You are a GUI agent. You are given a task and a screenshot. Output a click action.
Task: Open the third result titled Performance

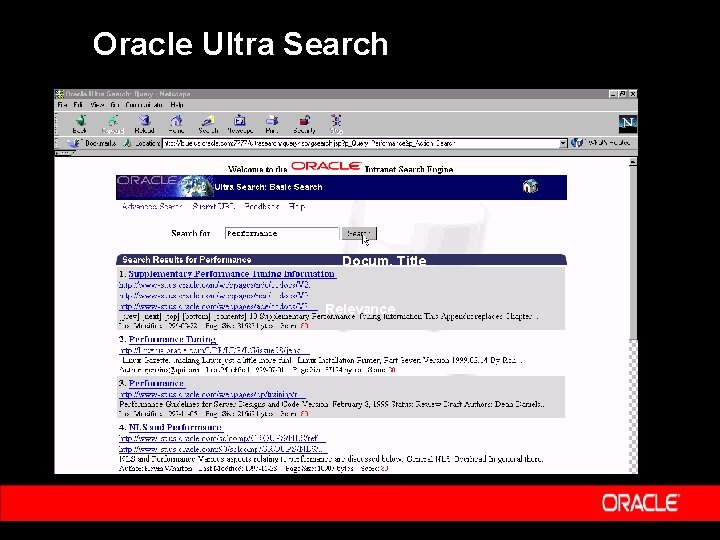157,383
